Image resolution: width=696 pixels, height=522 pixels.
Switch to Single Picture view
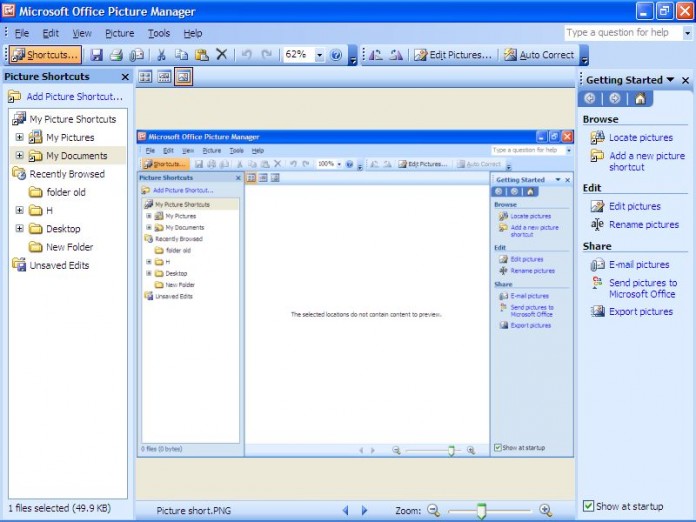point(183,77)
